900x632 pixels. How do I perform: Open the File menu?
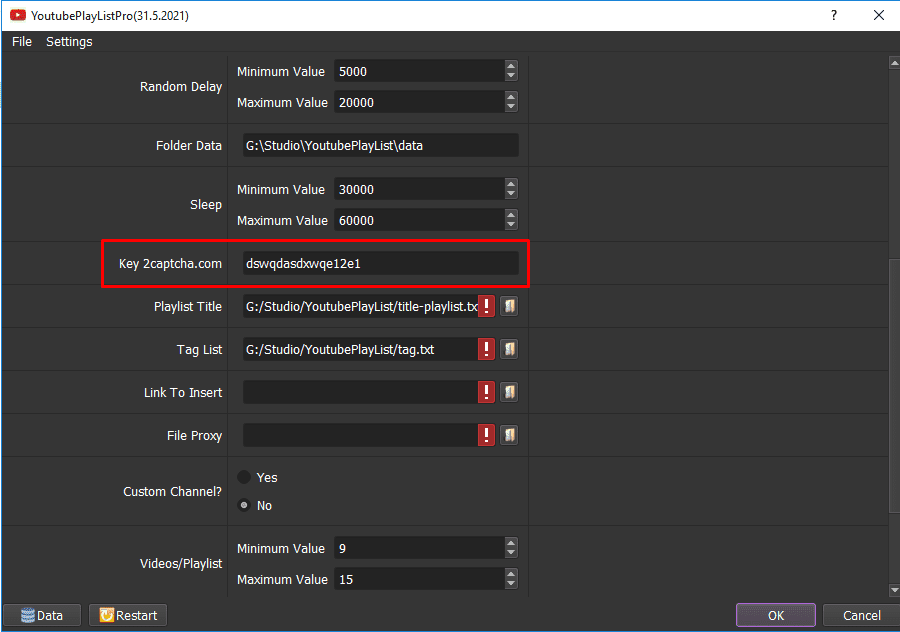point(22,41)
